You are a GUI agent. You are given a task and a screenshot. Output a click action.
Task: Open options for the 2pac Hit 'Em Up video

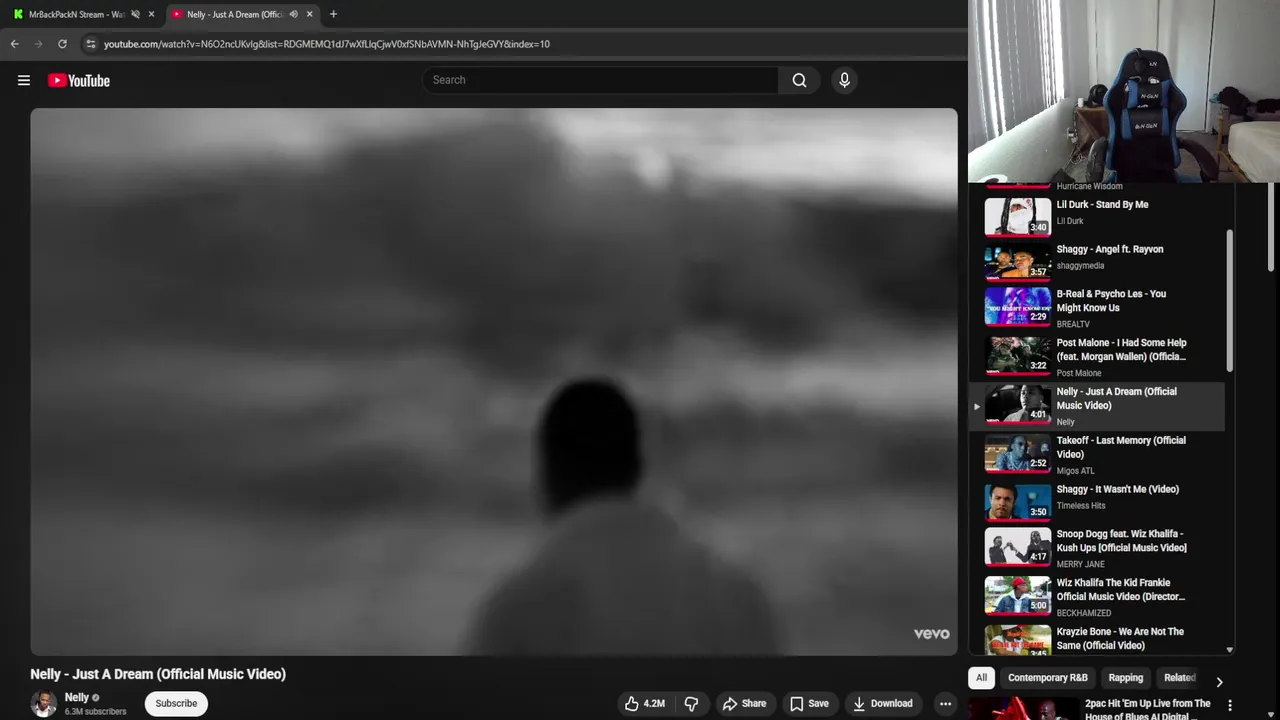[x=1230, y=705]
